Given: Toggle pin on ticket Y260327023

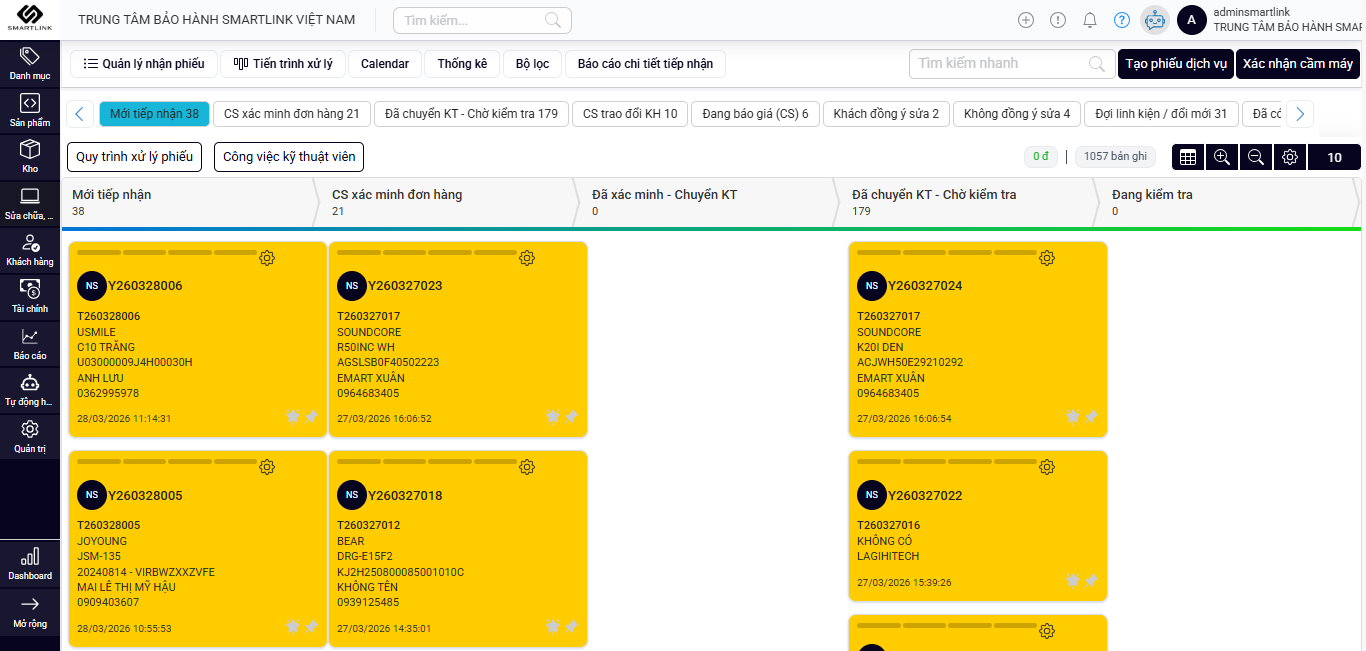Looking at the screenshot, I should [x=571, y=416].
